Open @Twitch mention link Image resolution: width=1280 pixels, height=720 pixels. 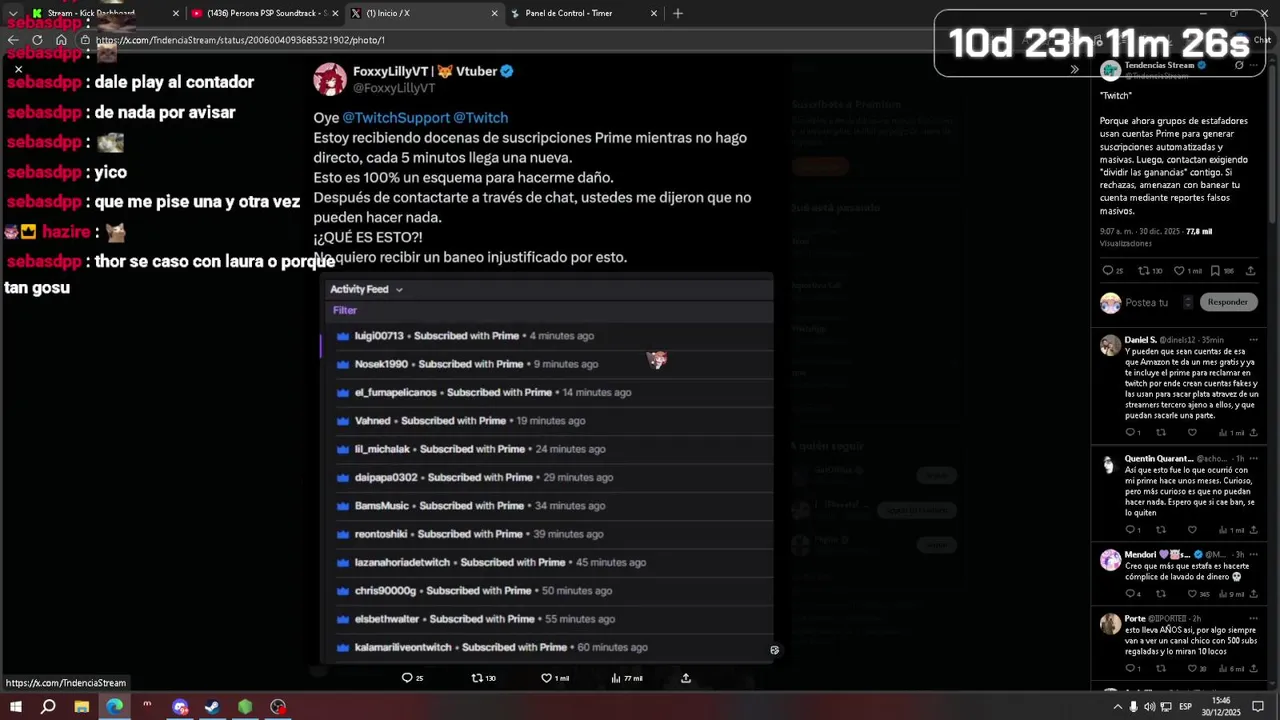481,117
